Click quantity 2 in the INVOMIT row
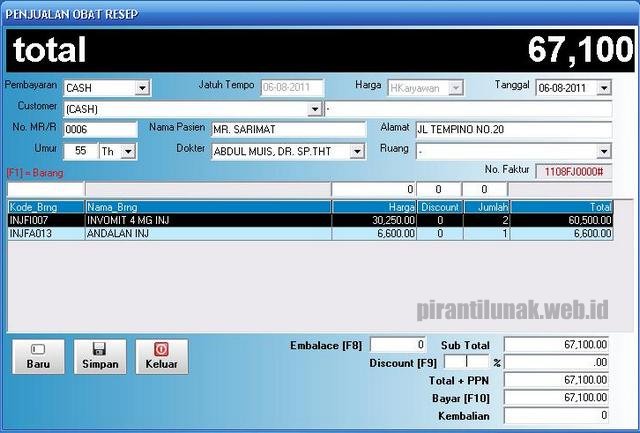The image size is (640, 433). pos(487,220)
